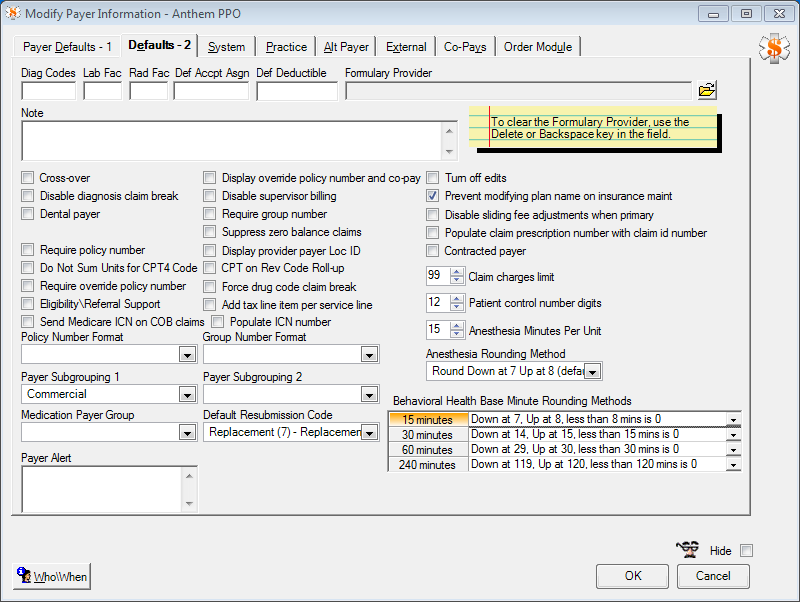Open the Order Module tab
The width and height of the screenshot is (800, 602).
point(538,47)
